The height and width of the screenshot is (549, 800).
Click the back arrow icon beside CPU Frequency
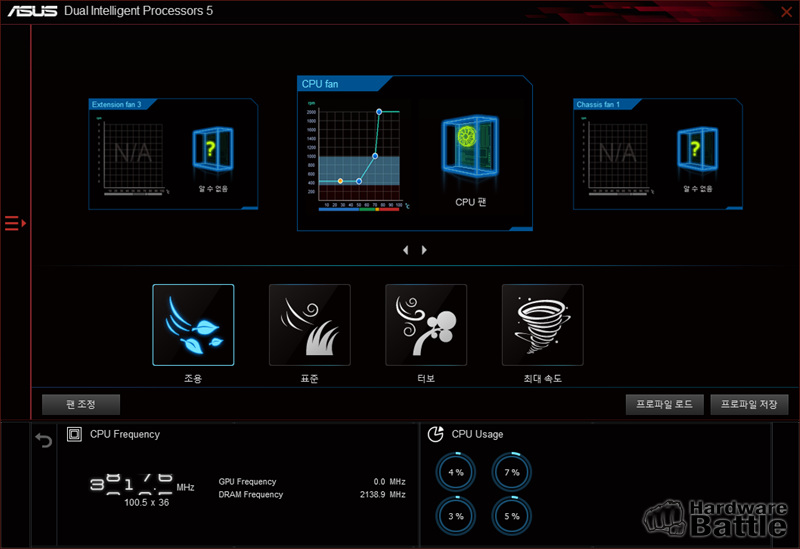point(44,440)
